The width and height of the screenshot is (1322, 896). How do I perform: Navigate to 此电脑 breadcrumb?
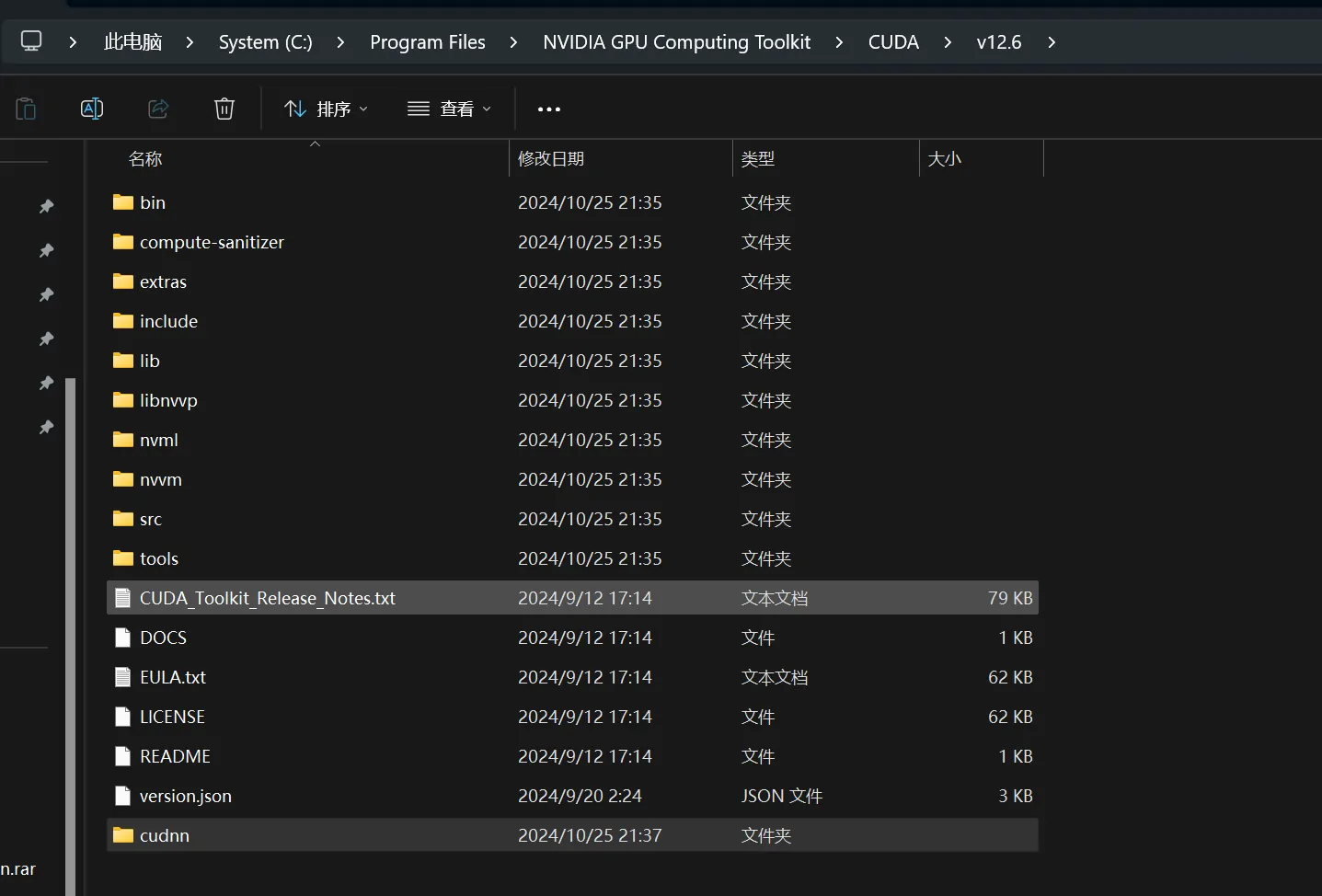click(132, 42)
